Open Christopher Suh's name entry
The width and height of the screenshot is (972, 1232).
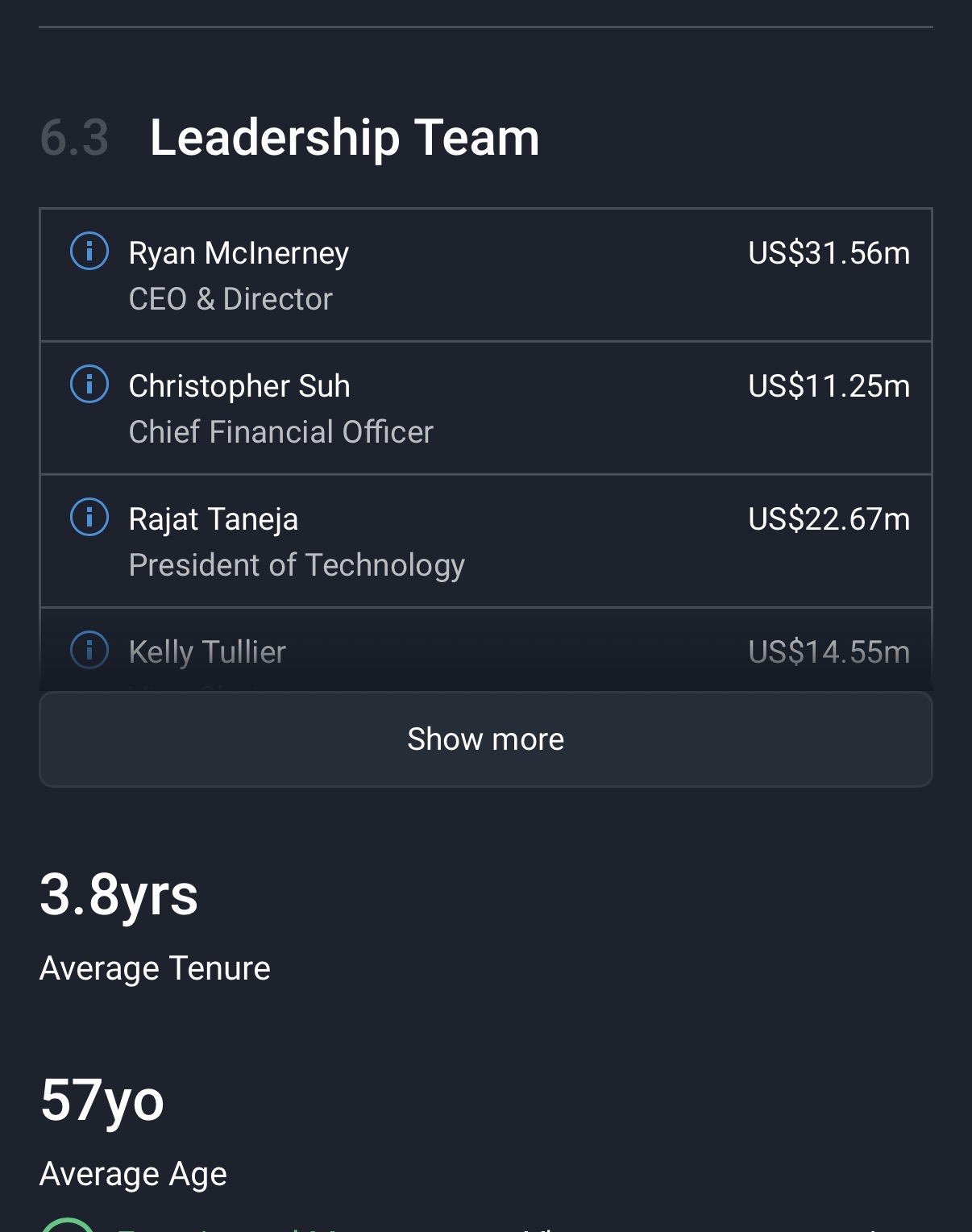point(239,386)
